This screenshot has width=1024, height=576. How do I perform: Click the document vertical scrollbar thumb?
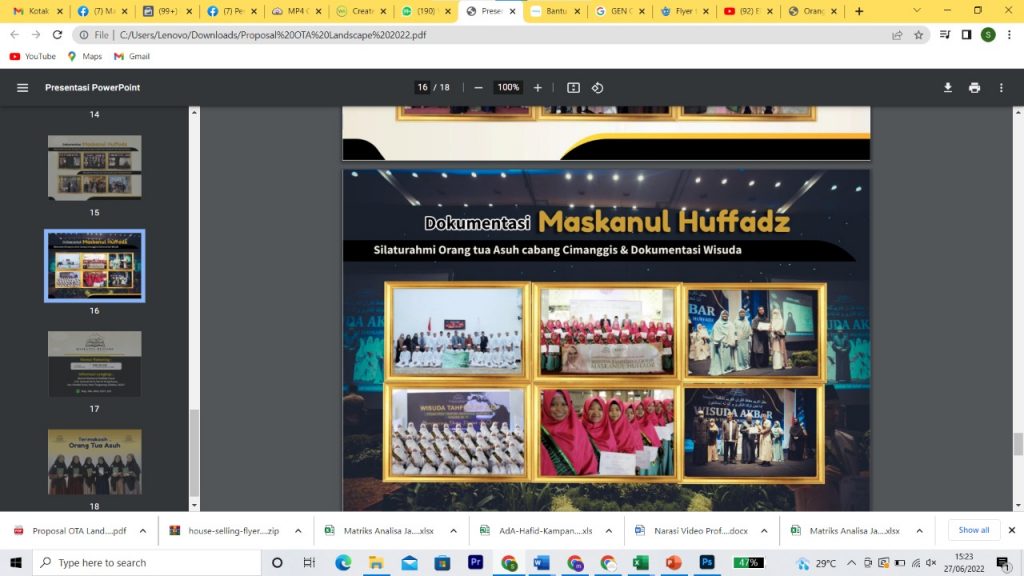point(1018,443)
